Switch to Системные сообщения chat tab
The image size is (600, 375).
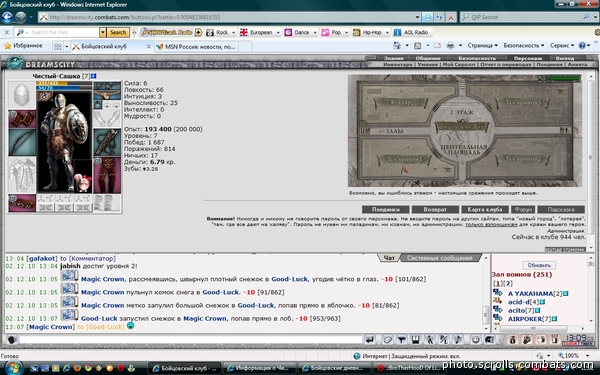coord(440,258)
